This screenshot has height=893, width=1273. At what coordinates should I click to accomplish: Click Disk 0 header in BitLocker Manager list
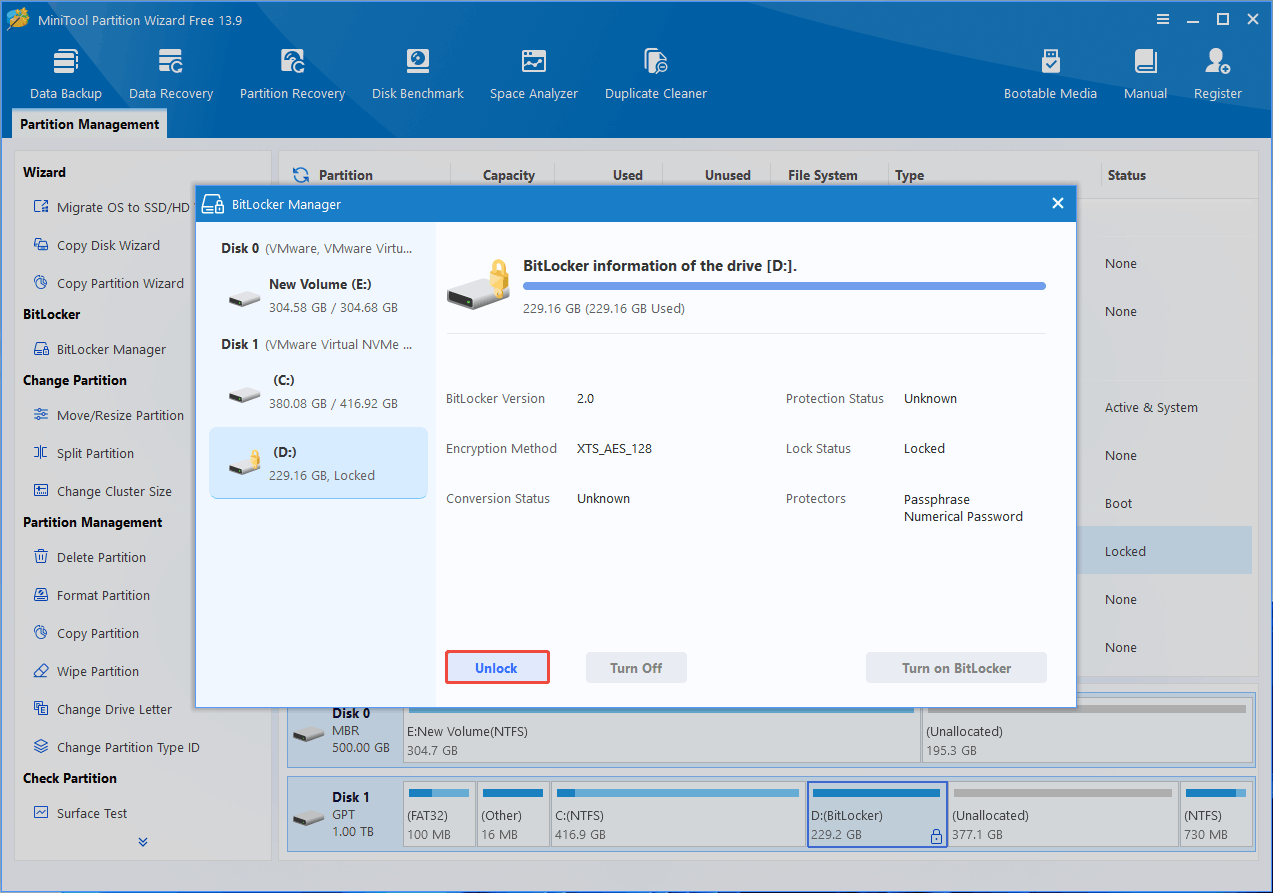(x=316, y=248)
